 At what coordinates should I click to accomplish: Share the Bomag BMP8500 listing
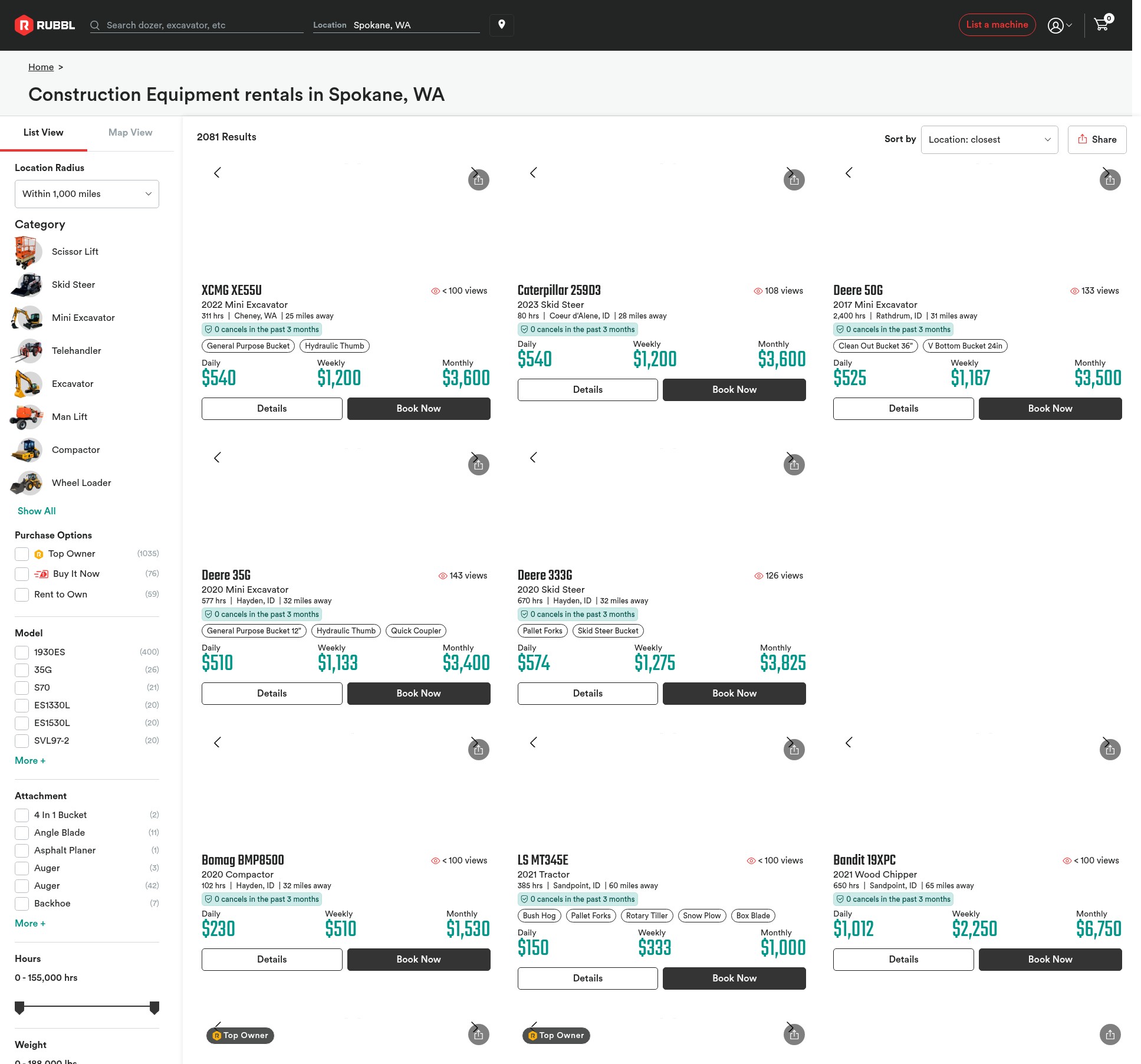(479, 750)
